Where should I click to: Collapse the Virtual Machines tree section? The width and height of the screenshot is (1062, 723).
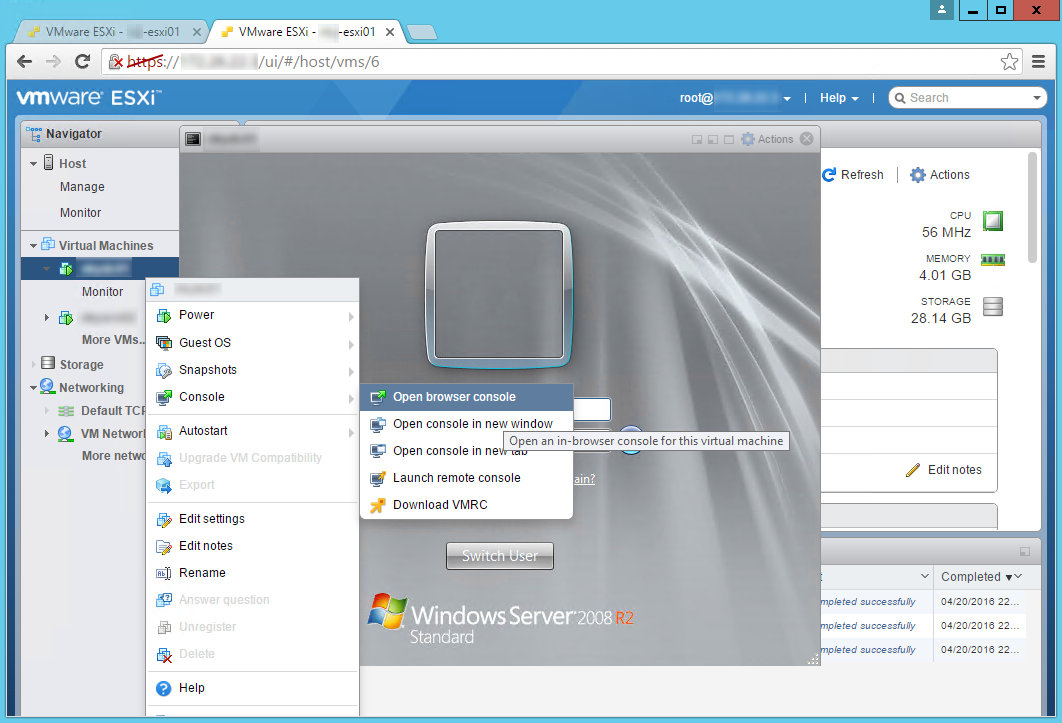click(x=33, y=246)
